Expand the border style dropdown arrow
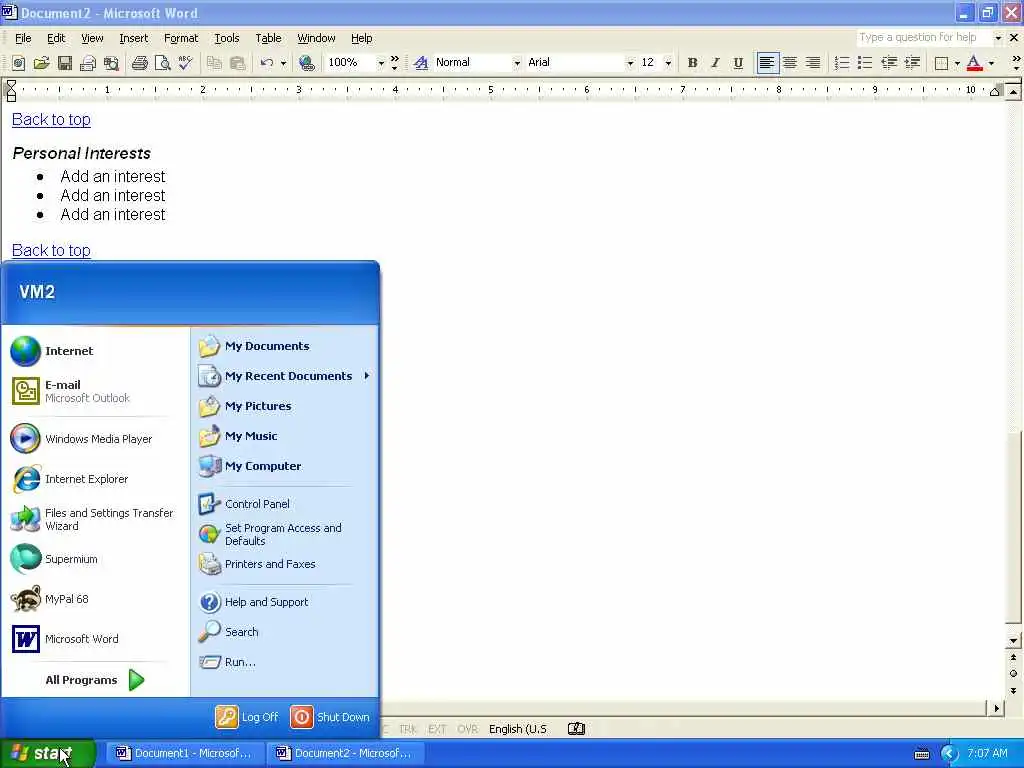The width and height of the screenshot is (1024, 768). coord(957,63)
